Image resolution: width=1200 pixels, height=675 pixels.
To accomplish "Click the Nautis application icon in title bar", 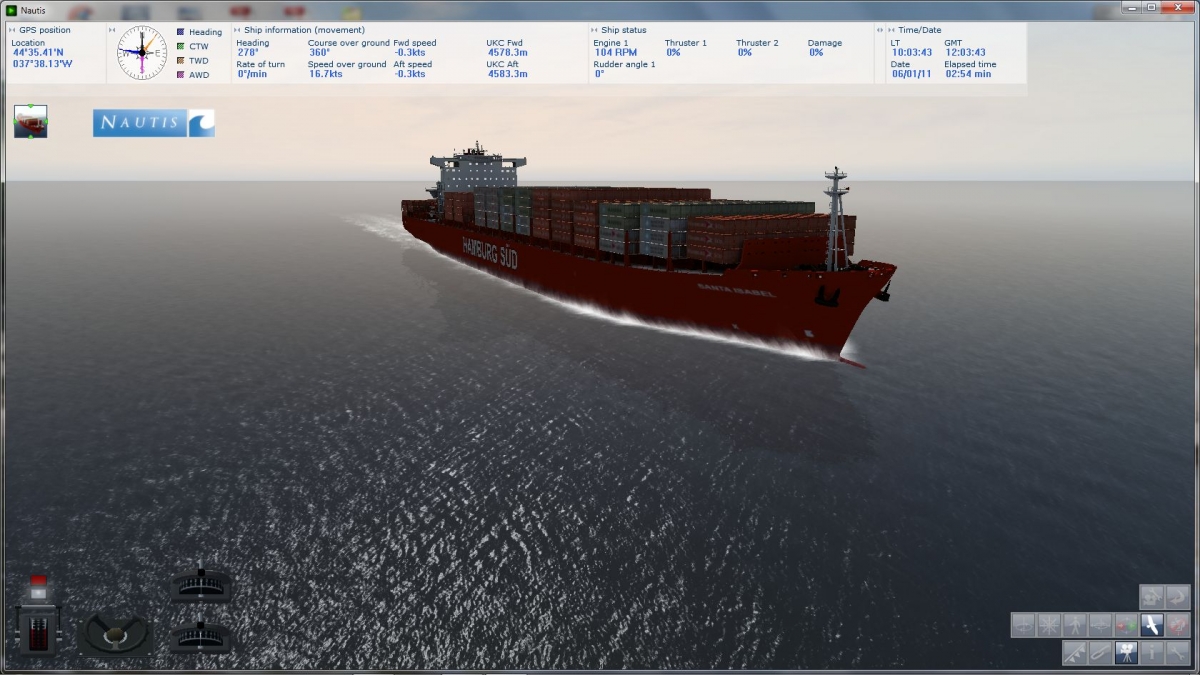I will coord(11,9).
